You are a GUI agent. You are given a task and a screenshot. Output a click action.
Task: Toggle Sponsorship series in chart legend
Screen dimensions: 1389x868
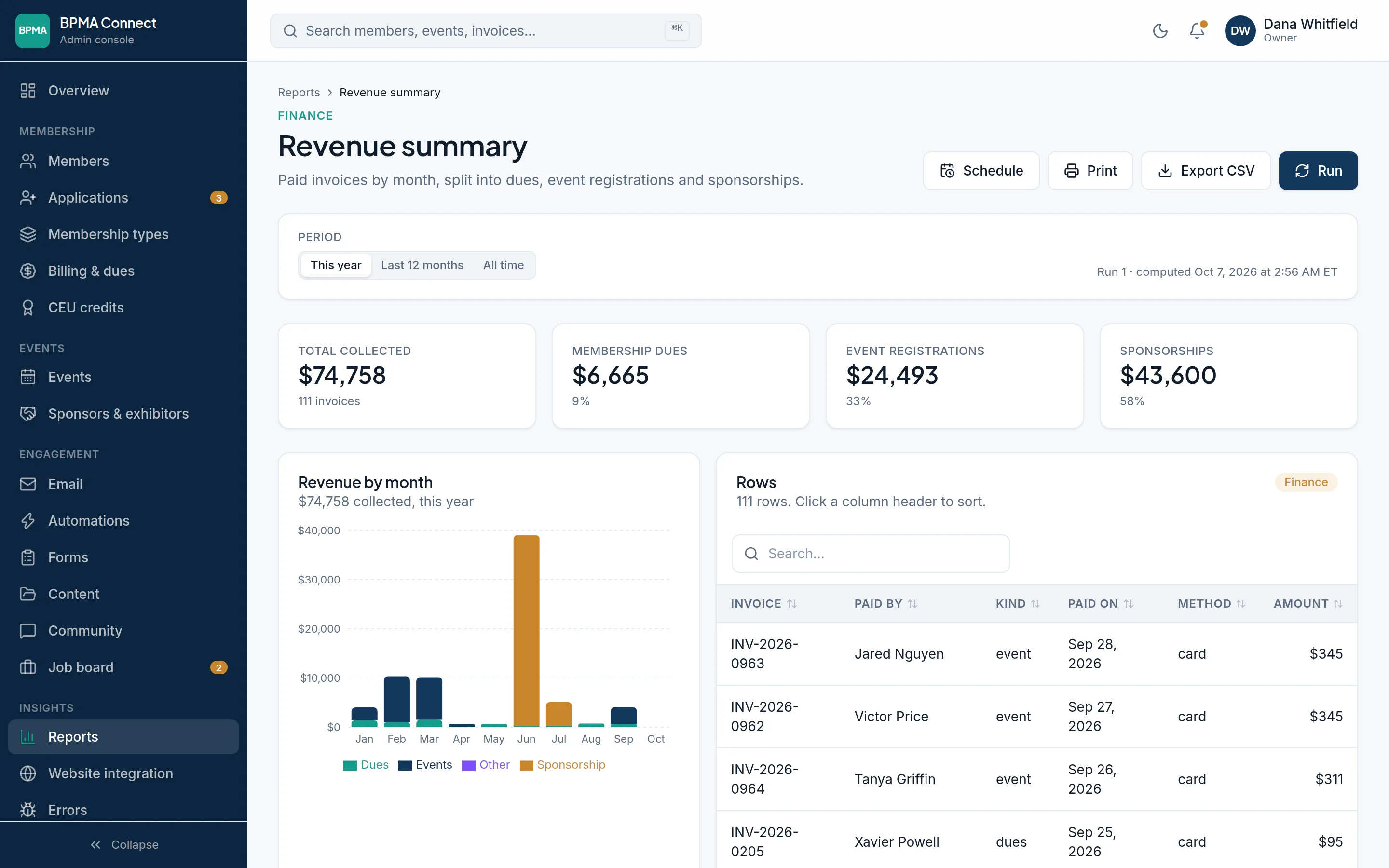(562, 765)
